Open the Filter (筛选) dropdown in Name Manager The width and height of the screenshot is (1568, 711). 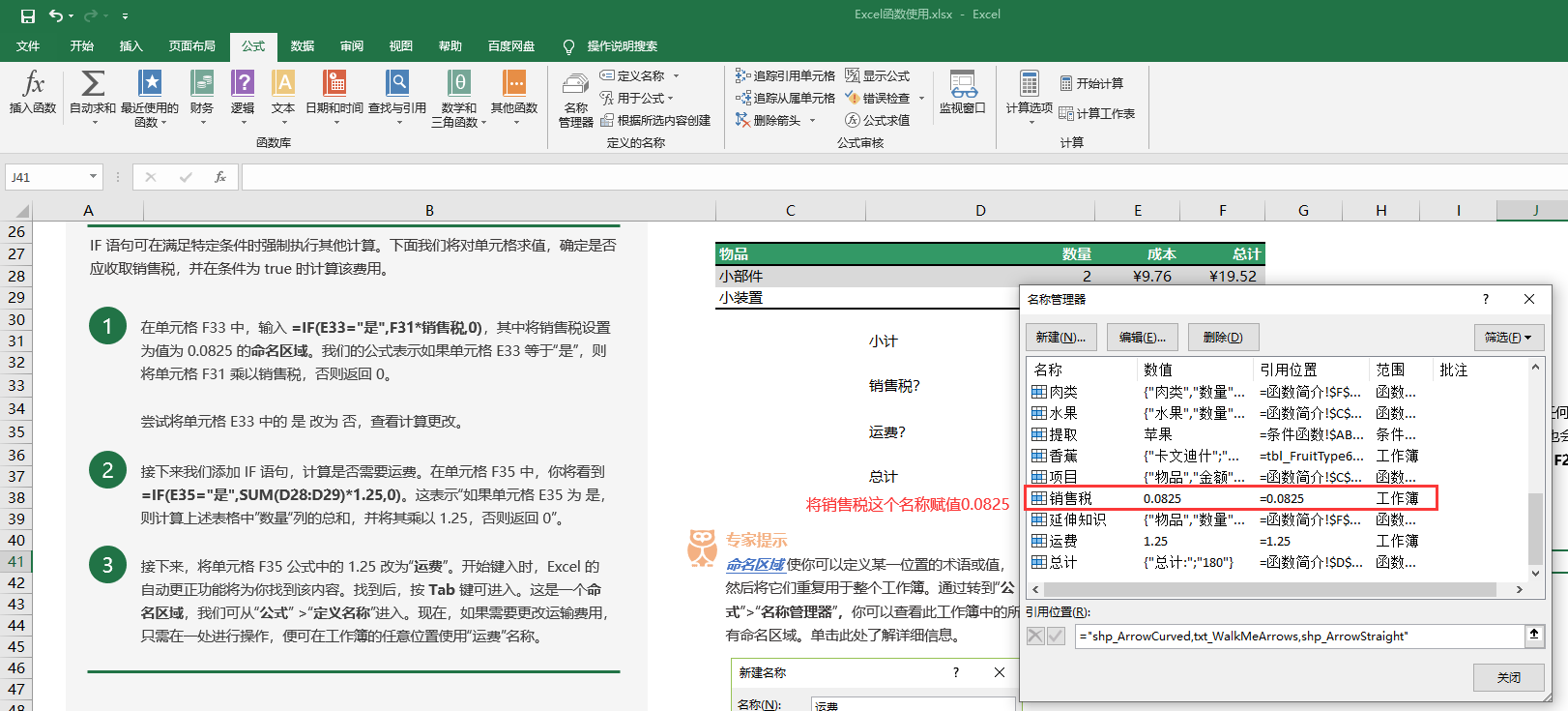(x=1508, y=337)
